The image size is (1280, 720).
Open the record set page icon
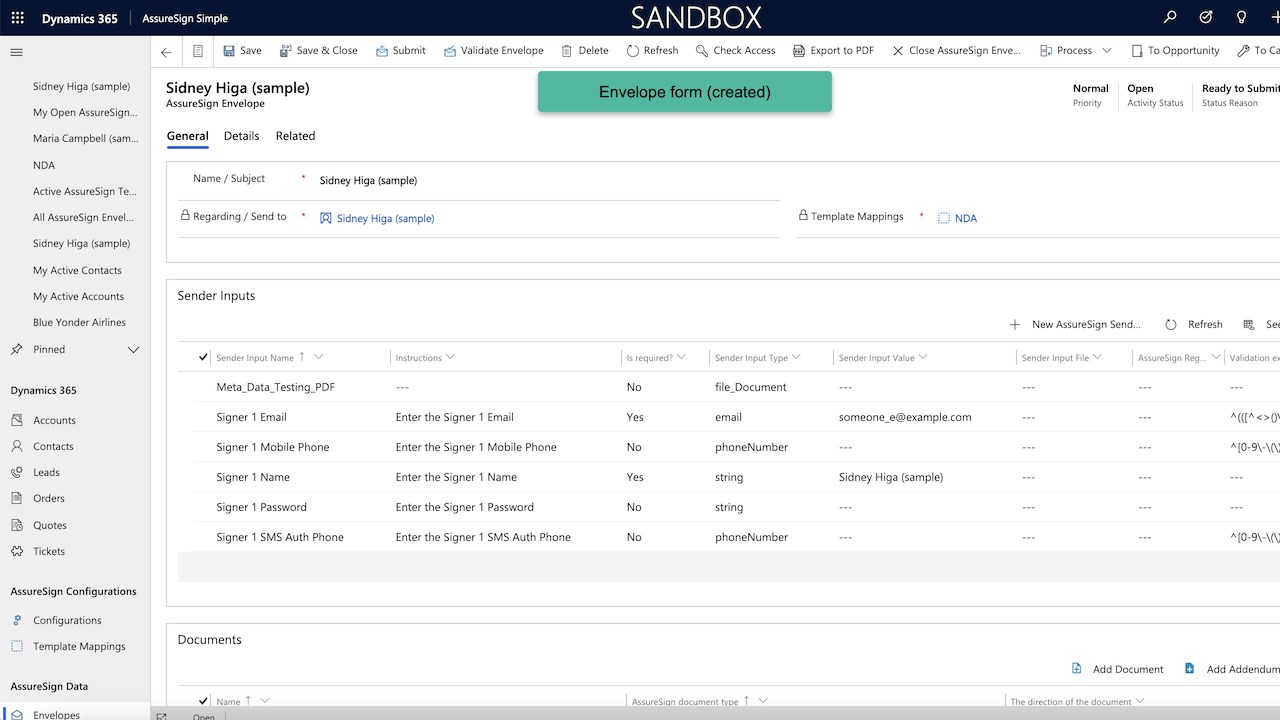click(198, 51)
